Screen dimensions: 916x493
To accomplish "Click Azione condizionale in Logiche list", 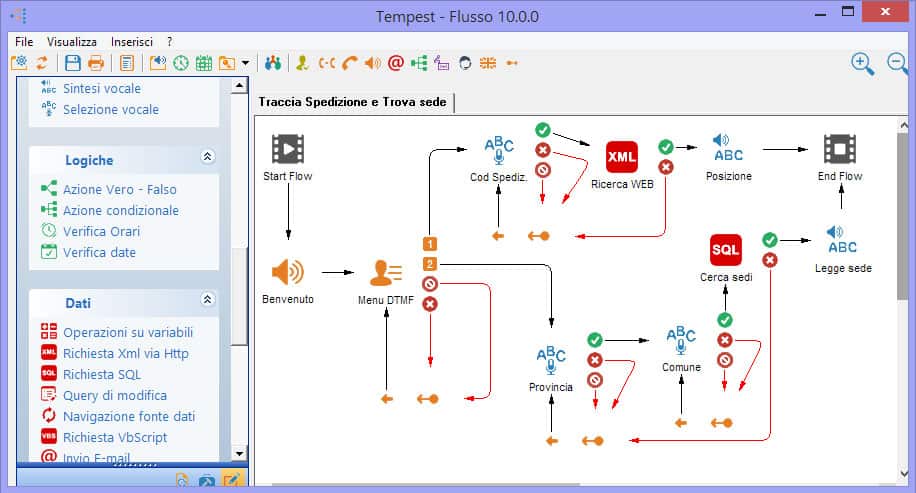I will coord(120,210).
